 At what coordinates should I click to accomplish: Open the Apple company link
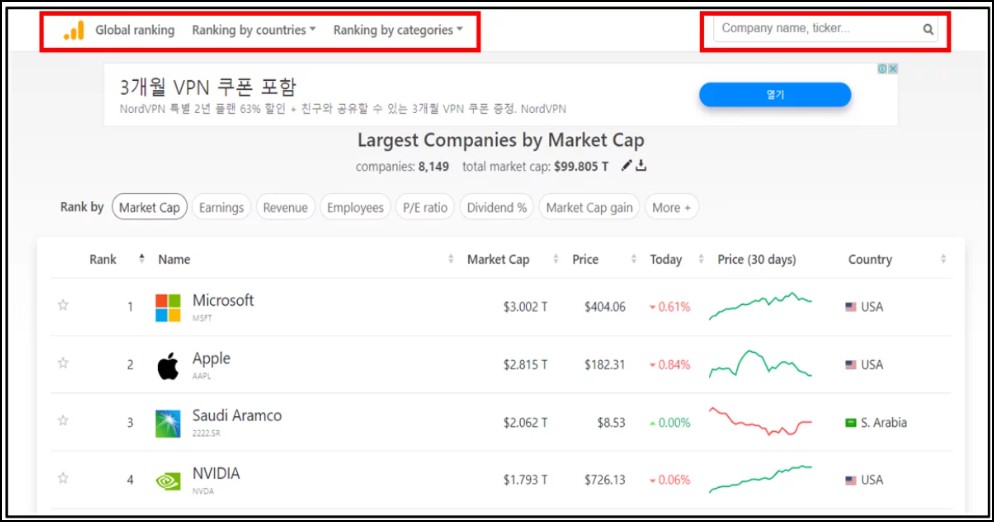pyautogui.click(x=211, y=358)
